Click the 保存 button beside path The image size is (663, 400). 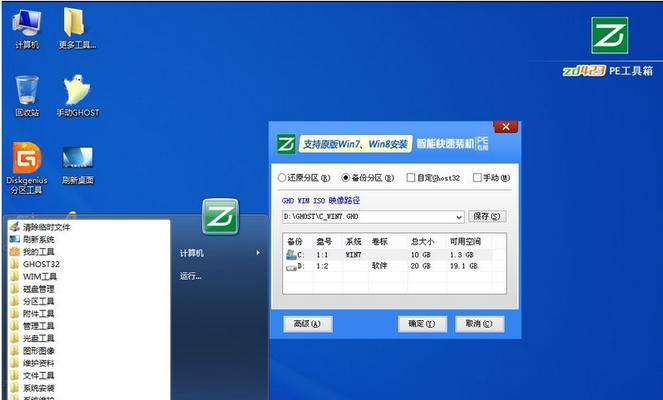coord(487,216)
